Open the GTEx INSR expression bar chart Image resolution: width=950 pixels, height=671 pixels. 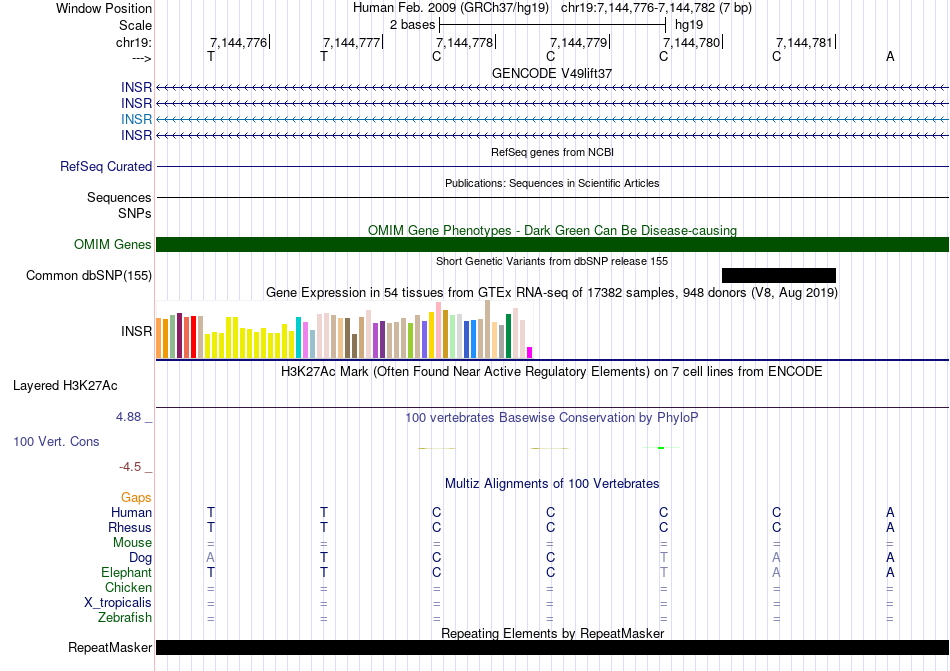tap(345, 333)
